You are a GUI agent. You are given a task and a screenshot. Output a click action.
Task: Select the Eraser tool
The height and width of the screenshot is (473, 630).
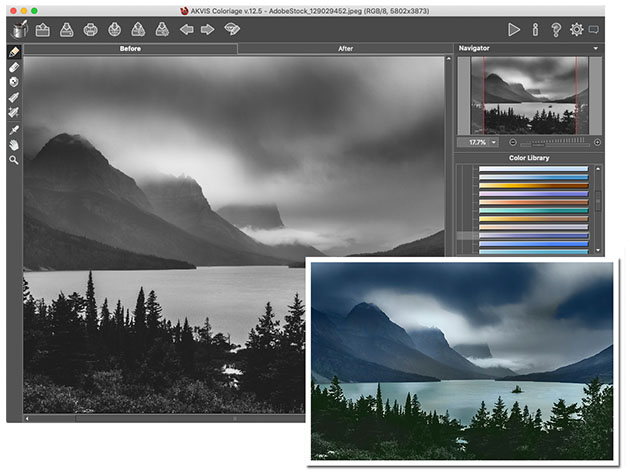[14, 66]
